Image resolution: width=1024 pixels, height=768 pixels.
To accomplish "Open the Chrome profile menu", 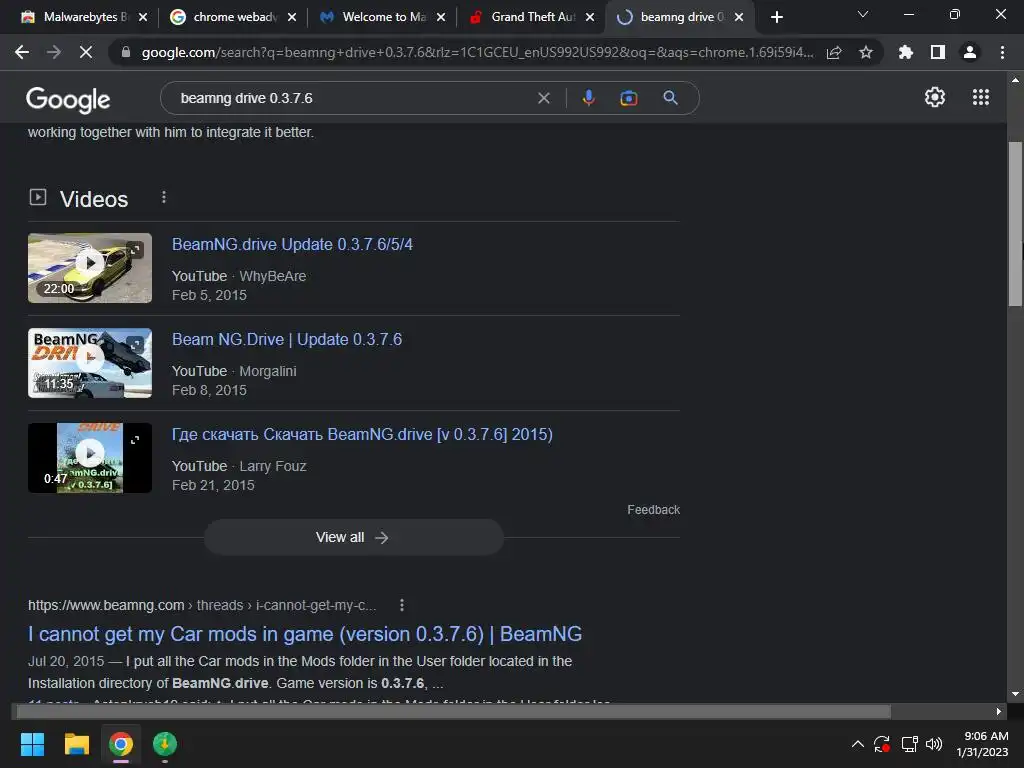I will [970, 52].
